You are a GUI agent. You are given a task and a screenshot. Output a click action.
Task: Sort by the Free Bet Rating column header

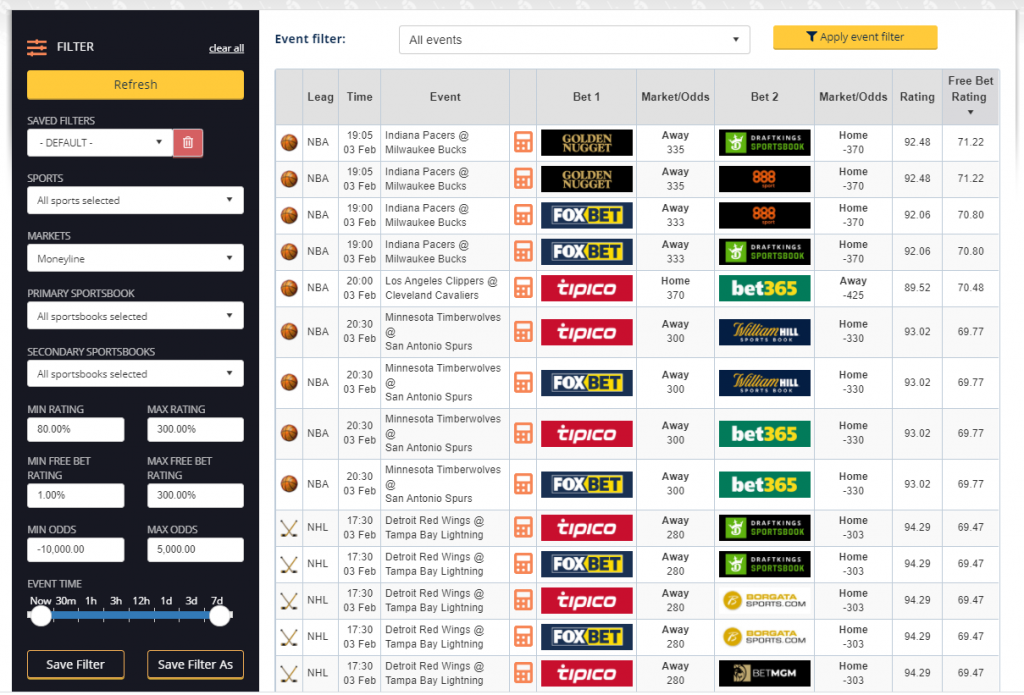(970, 97)
